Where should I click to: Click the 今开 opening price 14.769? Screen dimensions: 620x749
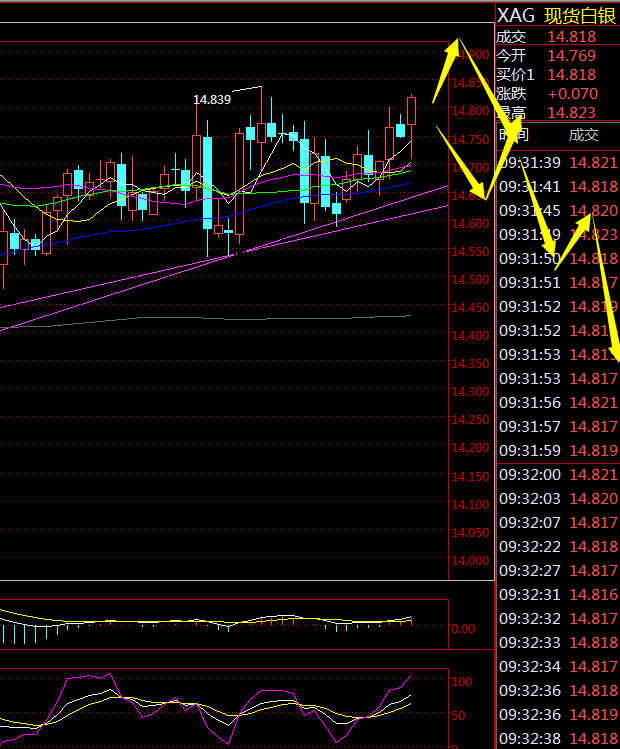pos(572,56)
